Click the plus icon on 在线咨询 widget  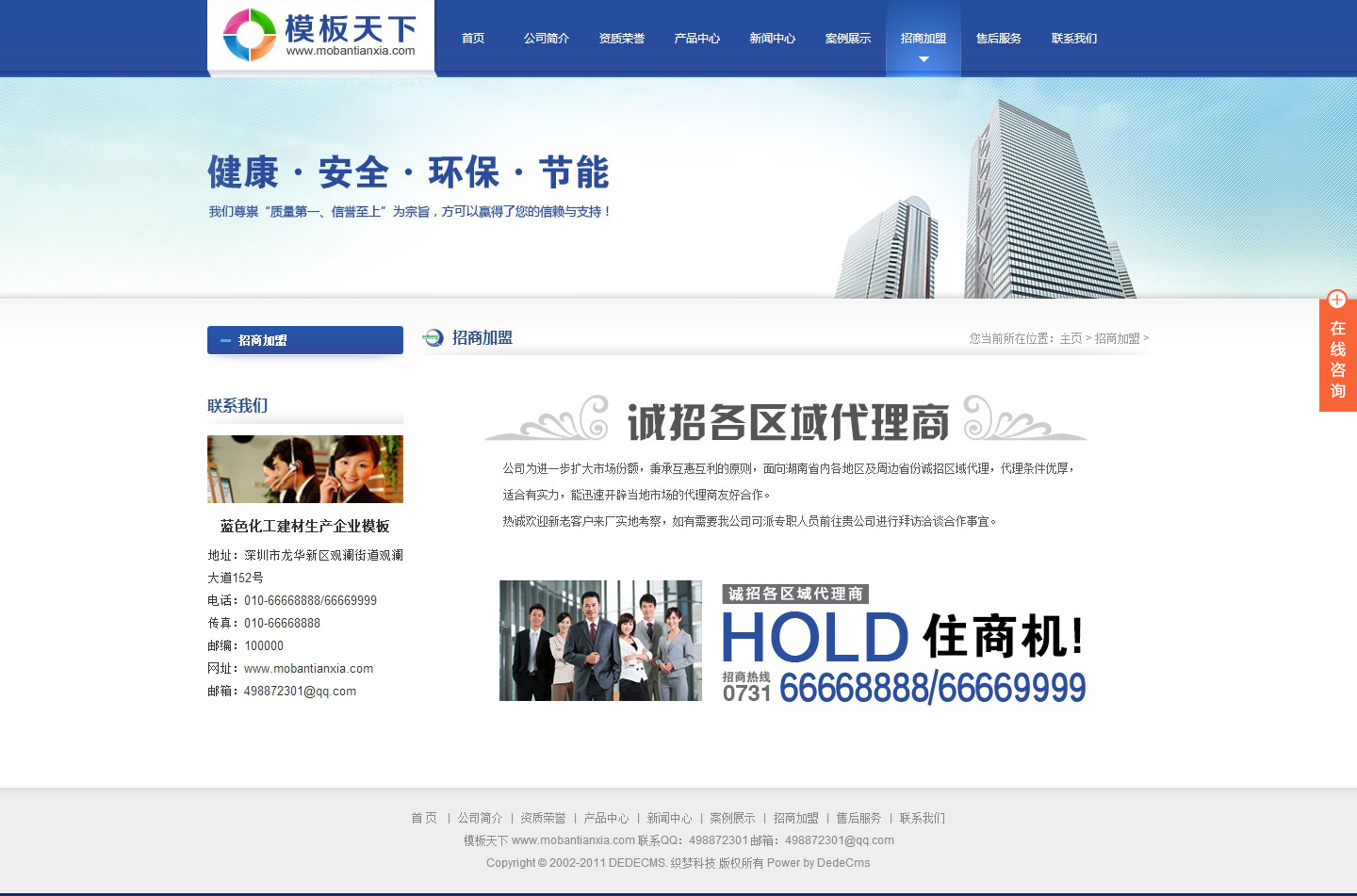click(x=1336, y=300)
